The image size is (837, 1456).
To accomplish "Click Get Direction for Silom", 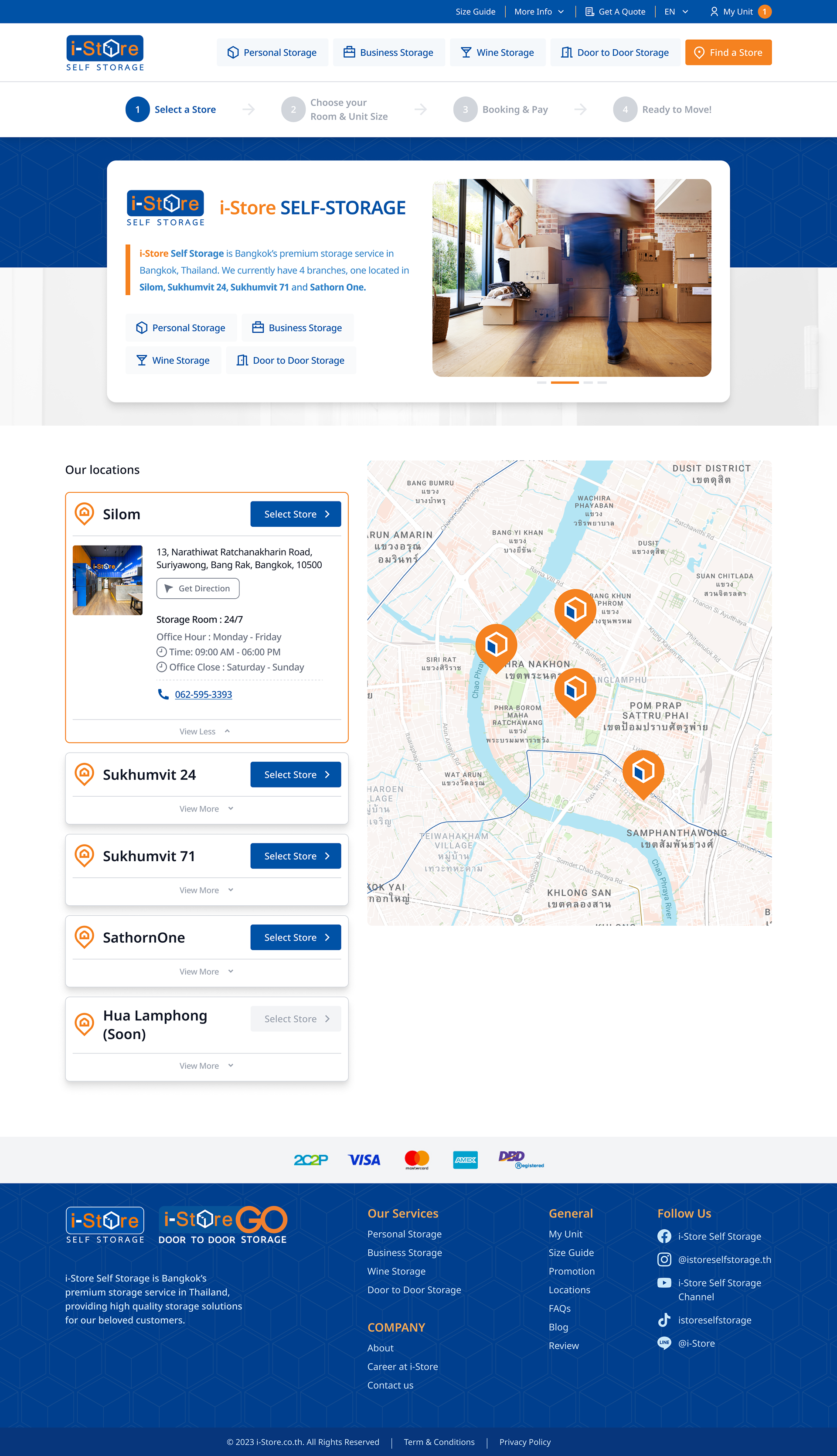I will (x=198, y=588).
